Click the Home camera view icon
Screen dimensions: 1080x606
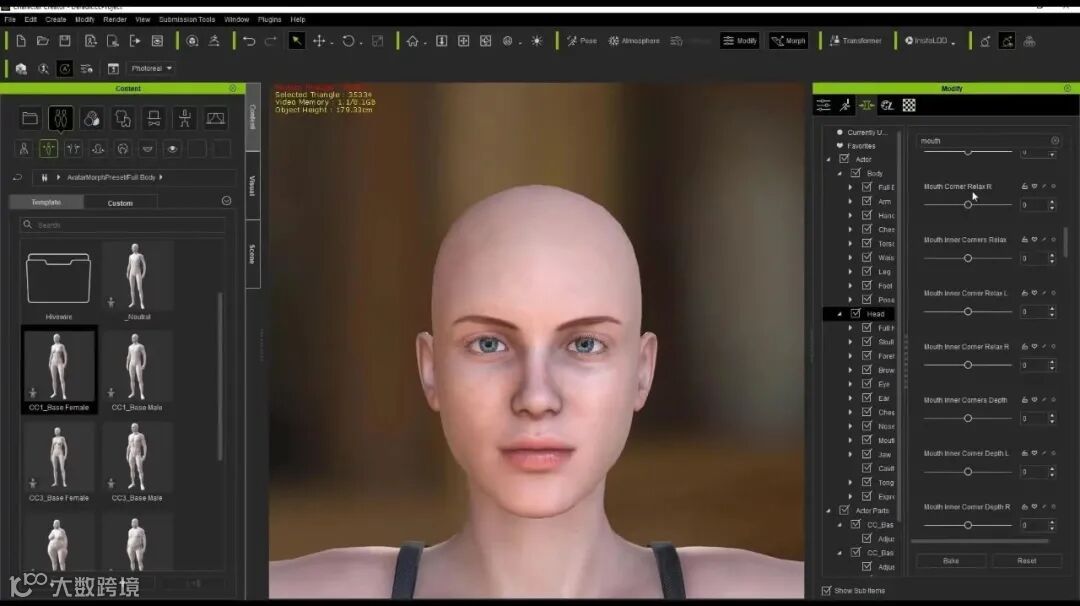click(413, 41)
